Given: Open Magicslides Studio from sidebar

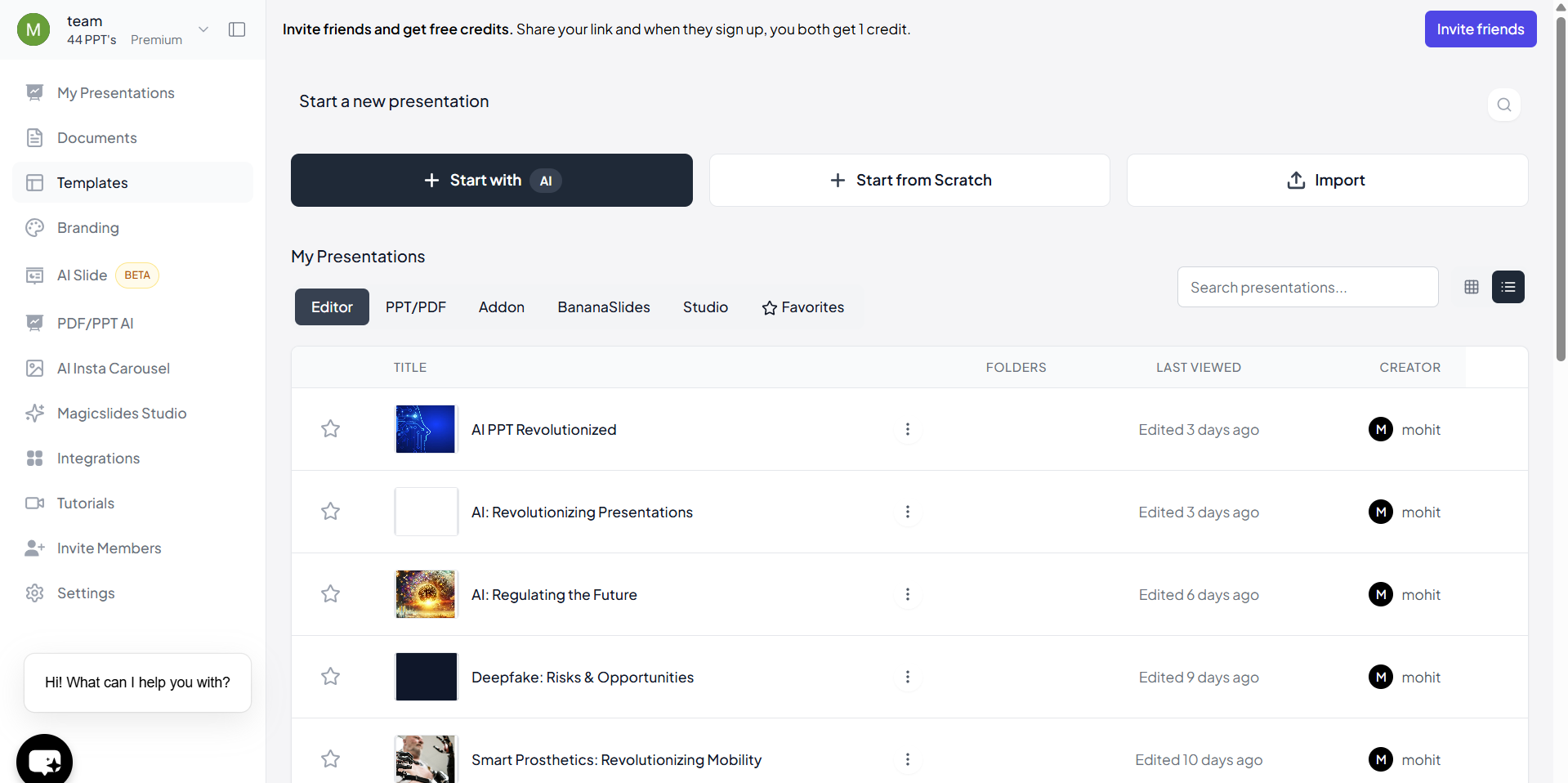Looking at the screenshot, I should coord(122,414).
